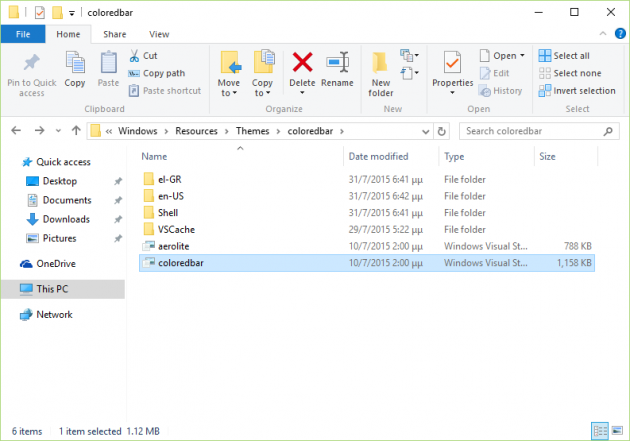The height and width of the screenshot is (441, 630).
Task: Go back with the back arrow
Action: coord(16,131)
